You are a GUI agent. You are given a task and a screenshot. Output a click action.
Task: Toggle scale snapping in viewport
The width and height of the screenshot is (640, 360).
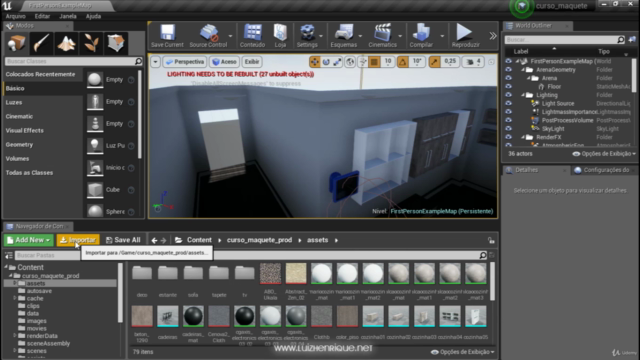(435, 62)
